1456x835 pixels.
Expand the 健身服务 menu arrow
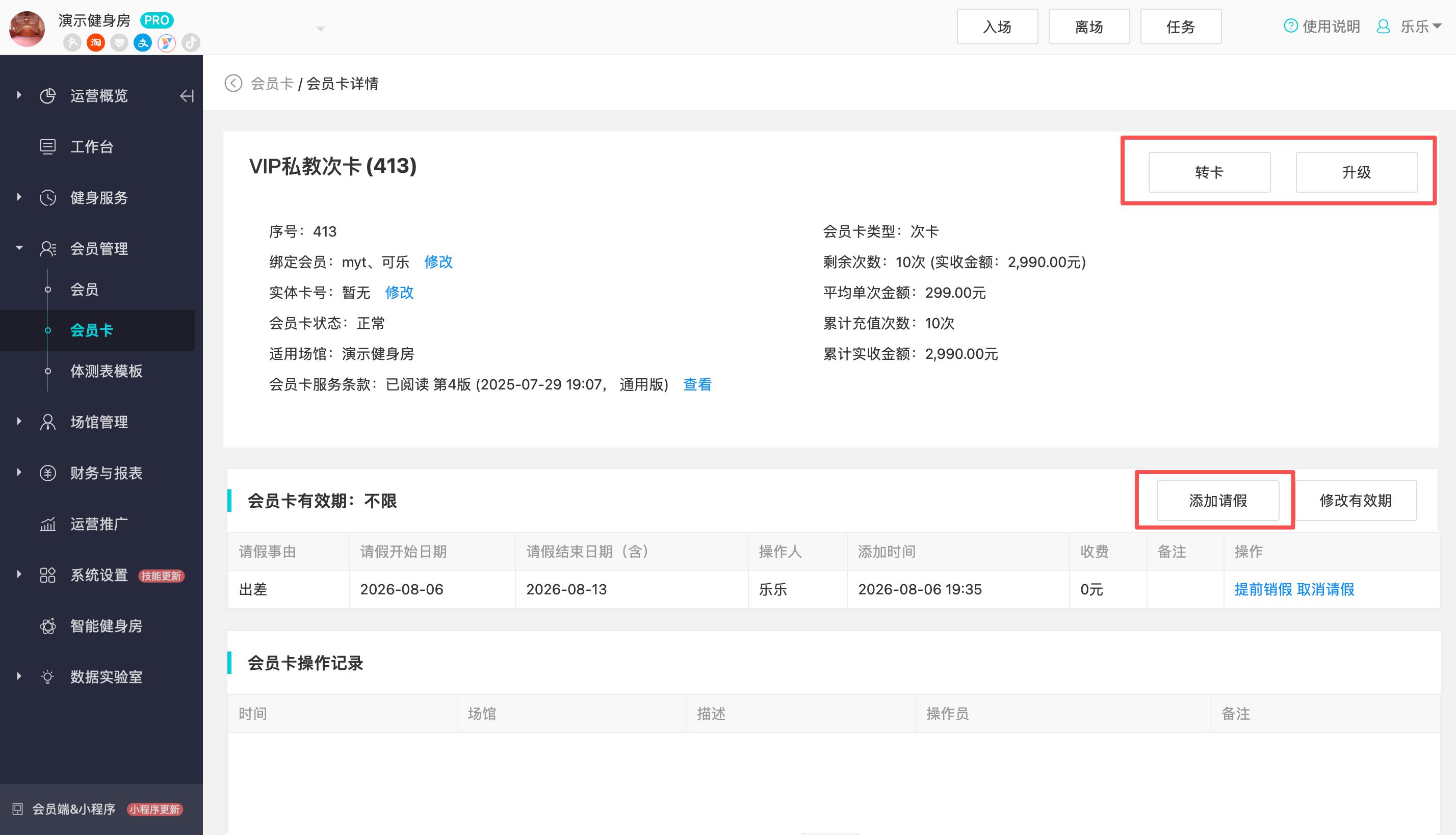[x=19, y=197]
